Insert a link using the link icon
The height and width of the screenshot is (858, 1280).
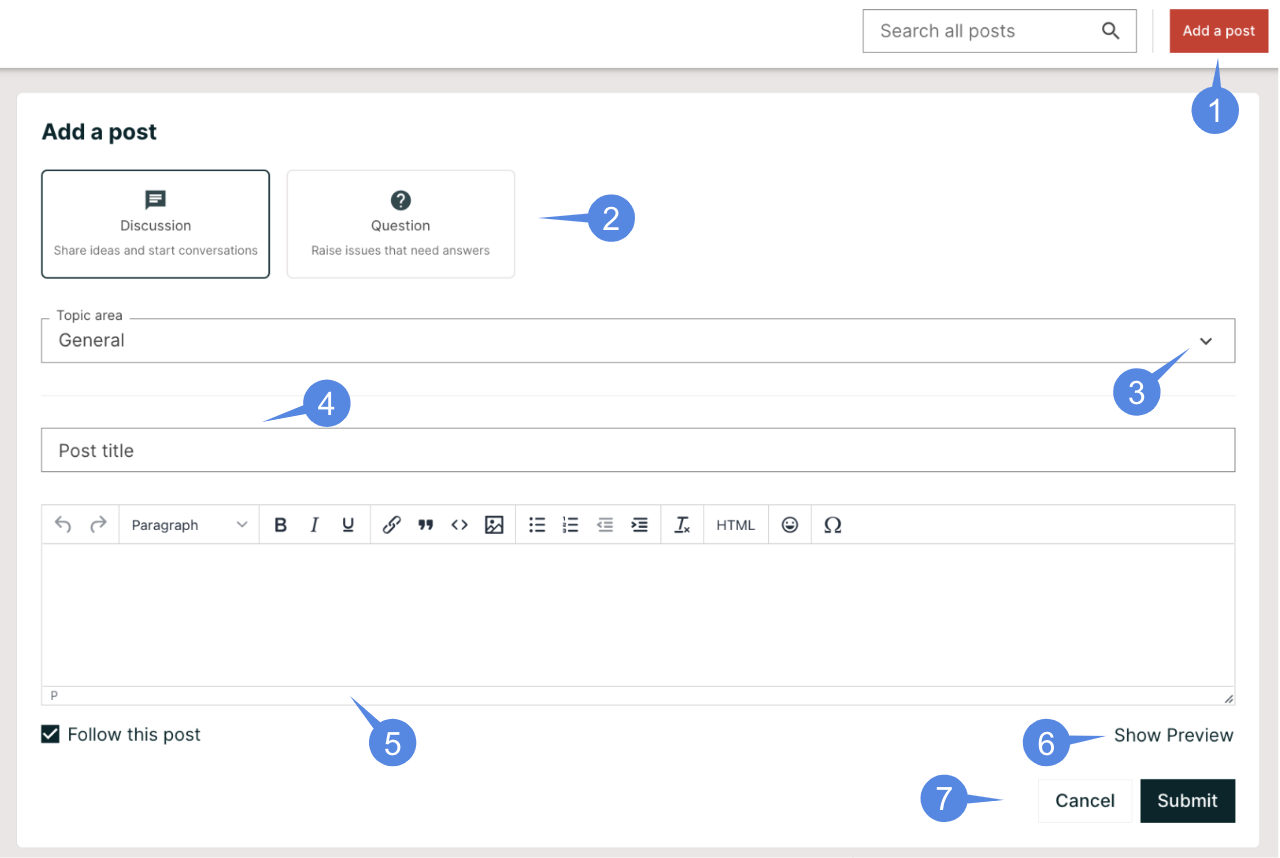392,525
